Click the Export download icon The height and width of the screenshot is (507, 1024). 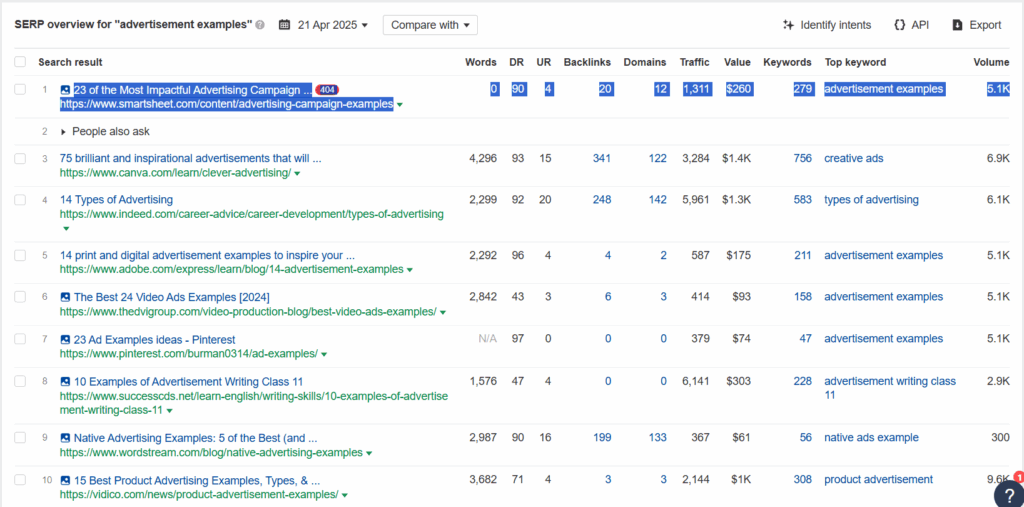pyautogui.click(x=957, y=25)
